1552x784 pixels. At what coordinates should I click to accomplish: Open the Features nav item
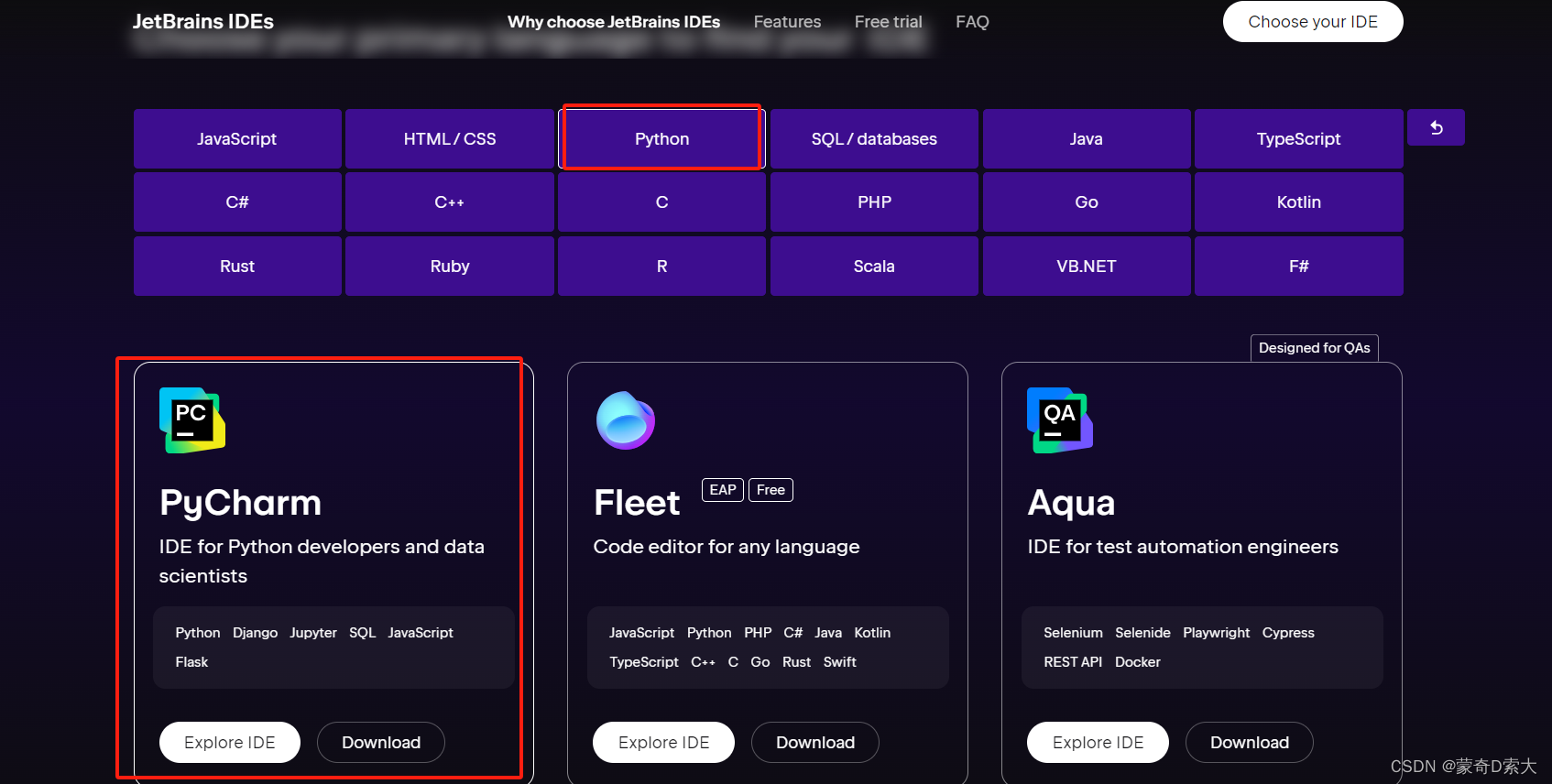pyautogui.click(x=787, y=22)
